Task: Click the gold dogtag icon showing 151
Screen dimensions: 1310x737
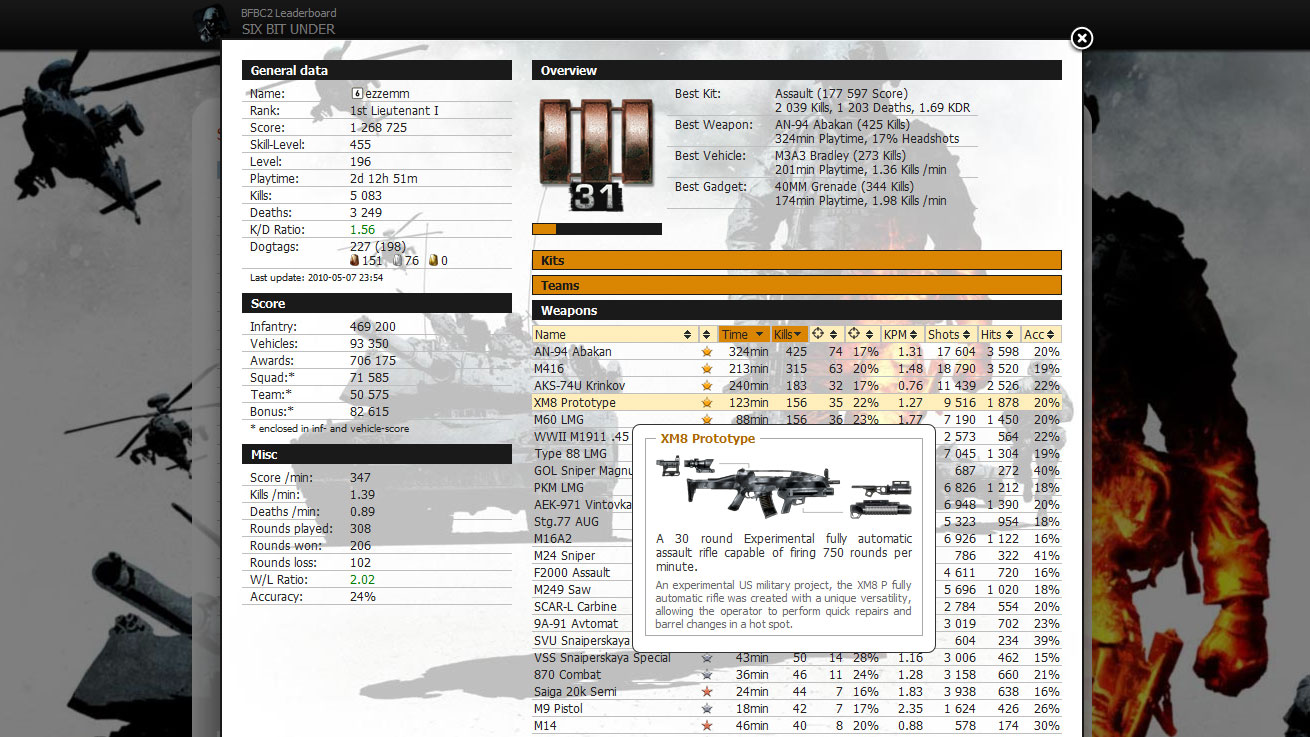Action: (354, 261)
